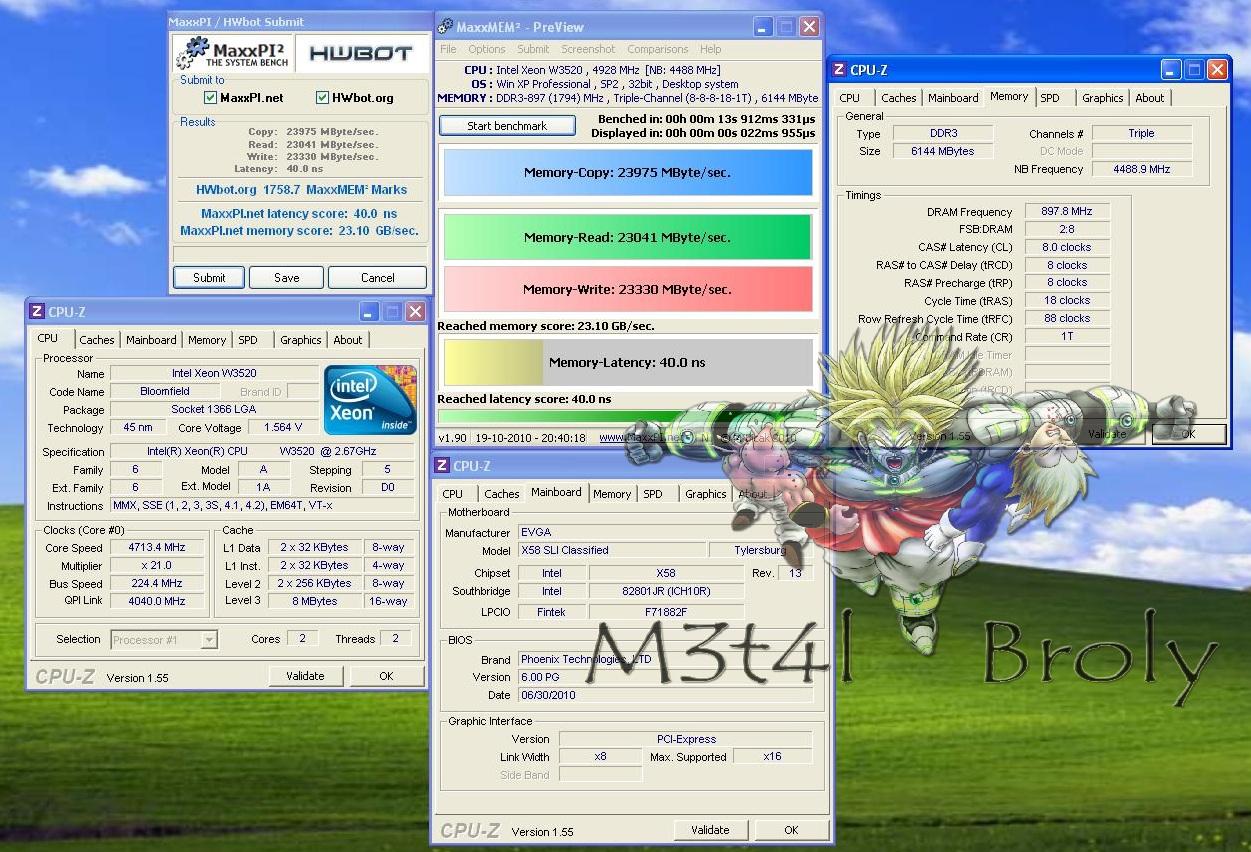This screenshot has width=1251, height=852.
Task: Open the Comparisons menu in MaxxMEM²
Action: tap(657, 49)
